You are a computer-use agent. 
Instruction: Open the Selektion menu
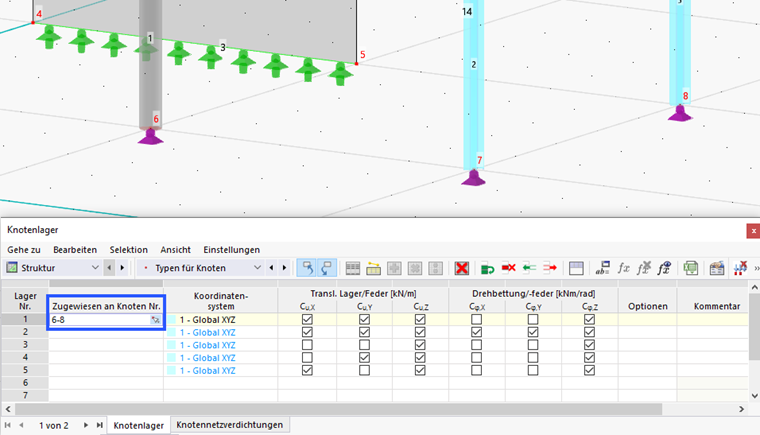point(128,250)
